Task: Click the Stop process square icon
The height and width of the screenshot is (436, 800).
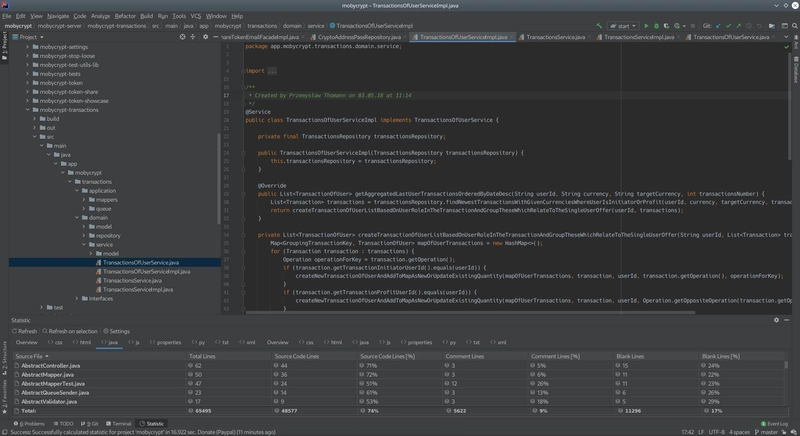Action: click(x=693, y=25)
